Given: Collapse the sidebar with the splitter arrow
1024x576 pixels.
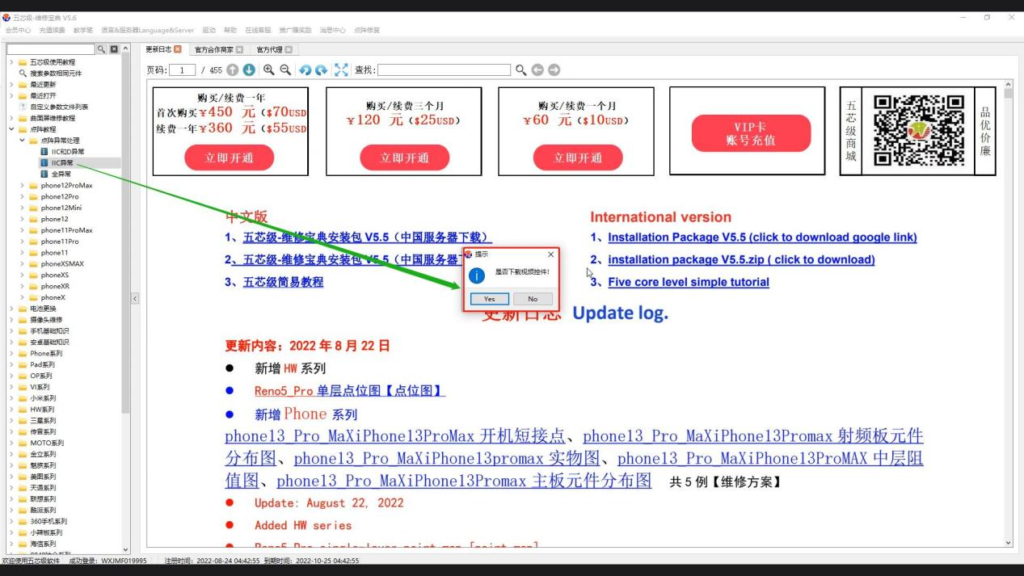Looking at the screenshot, I should 135,298.
